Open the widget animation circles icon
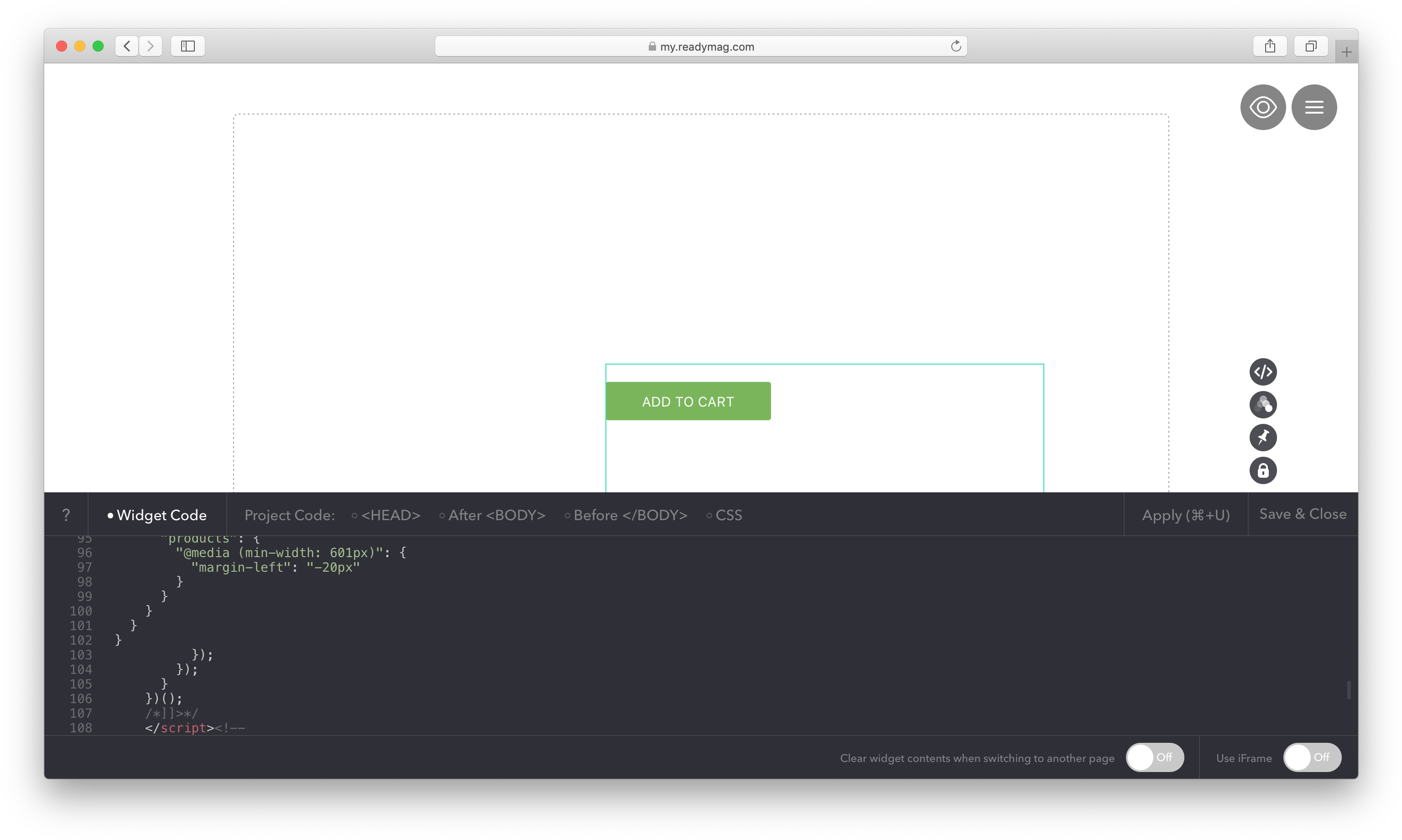The image size is (1402, 840). pos(1262,405)
